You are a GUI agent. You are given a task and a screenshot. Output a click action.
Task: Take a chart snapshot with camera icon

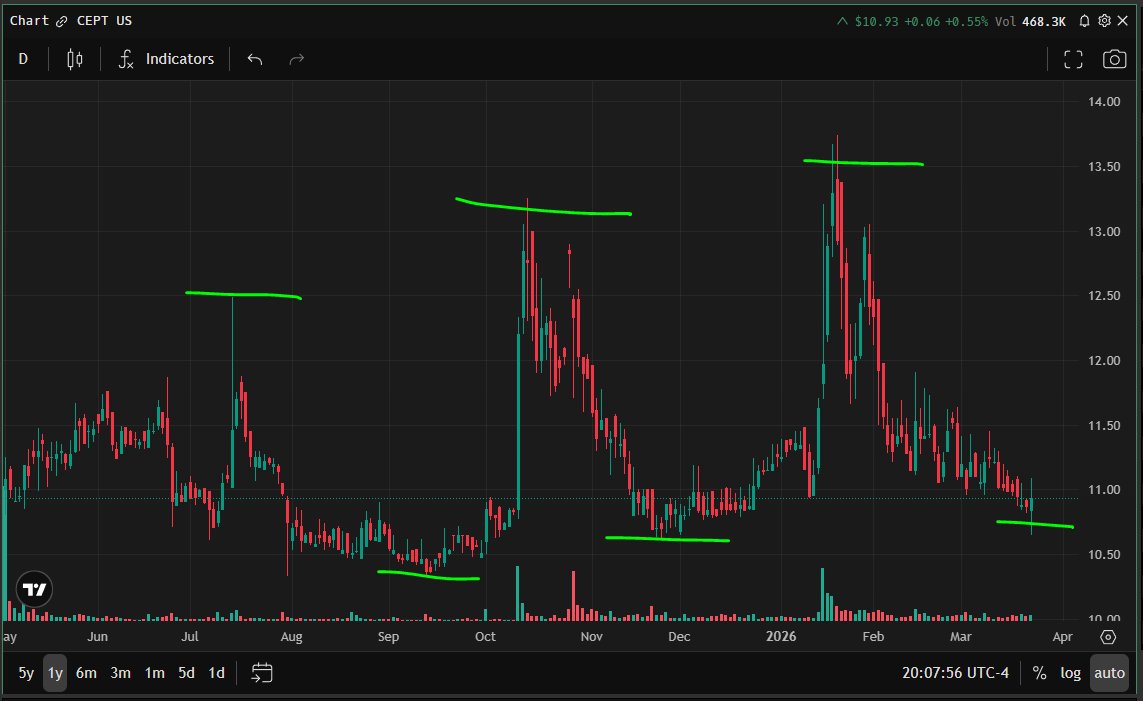[1114, 59]
